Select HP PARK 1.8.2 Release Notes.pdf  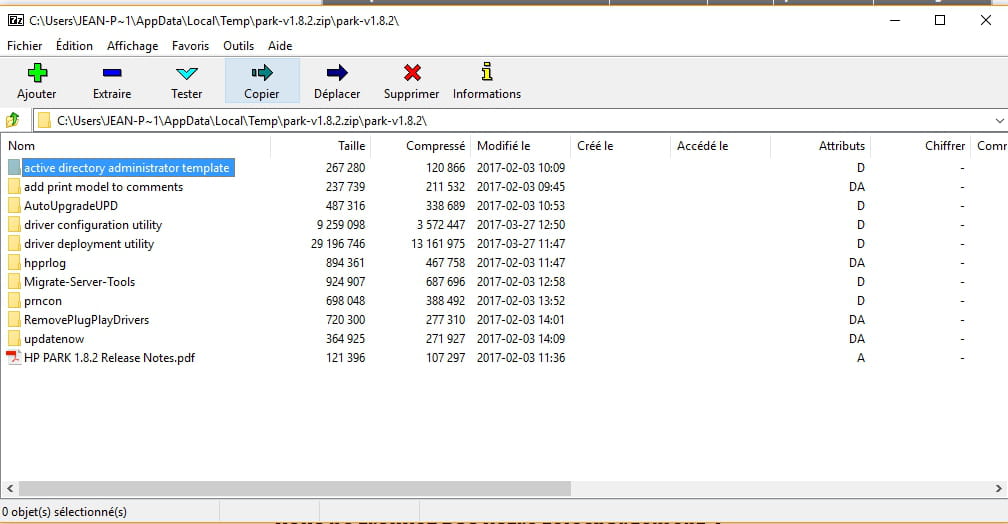pyautogui.click(x=109, y=357)
